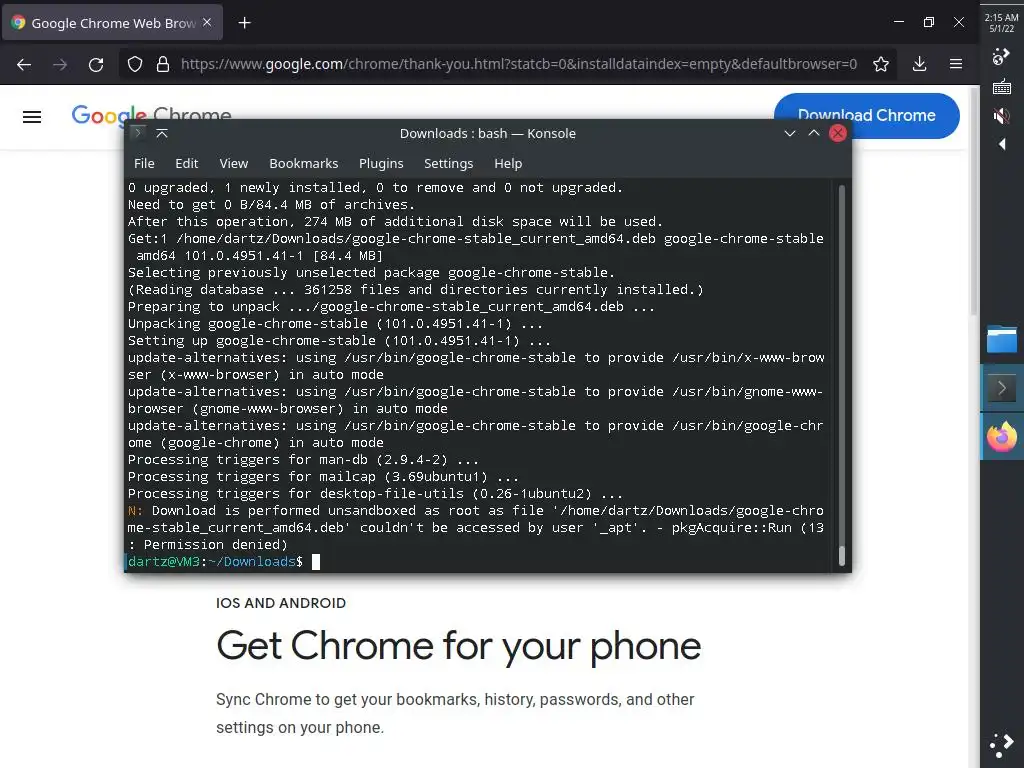Switch to Firefox in the task panel
The height and width of the screenshot is (768, 1024).
pyautogui.click(x=1002, y=437)
